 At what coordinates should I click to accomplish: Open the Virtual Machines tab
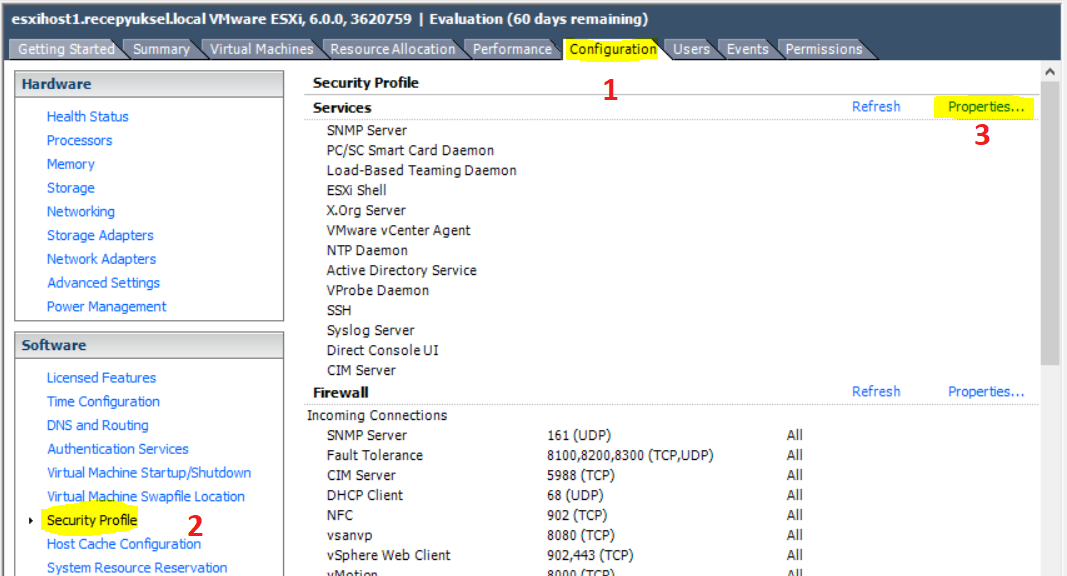point(261,49)
